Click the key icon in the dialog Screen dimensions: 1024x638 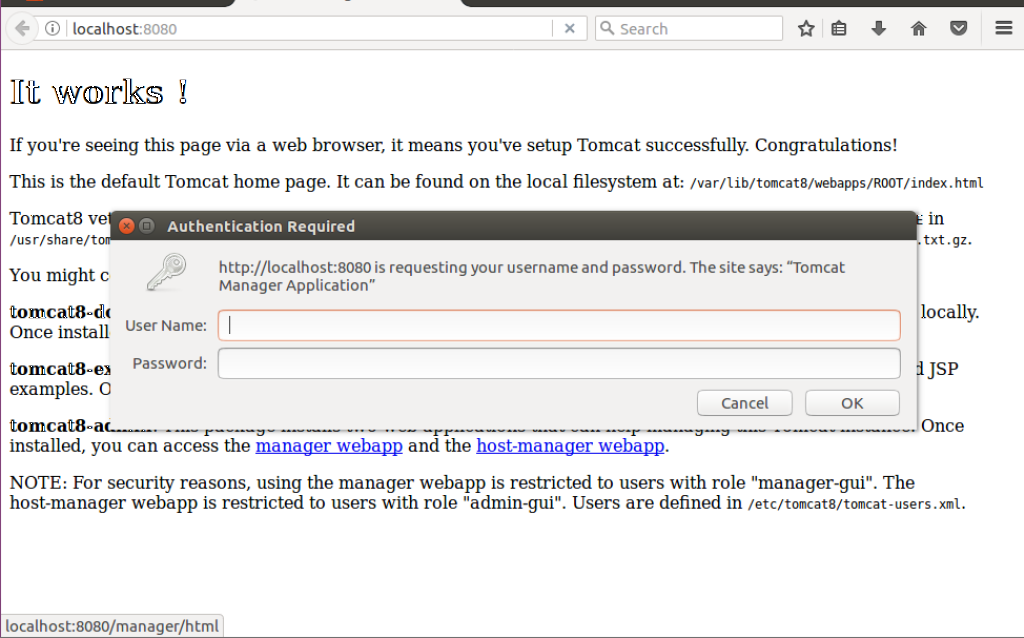click(165, 272)
